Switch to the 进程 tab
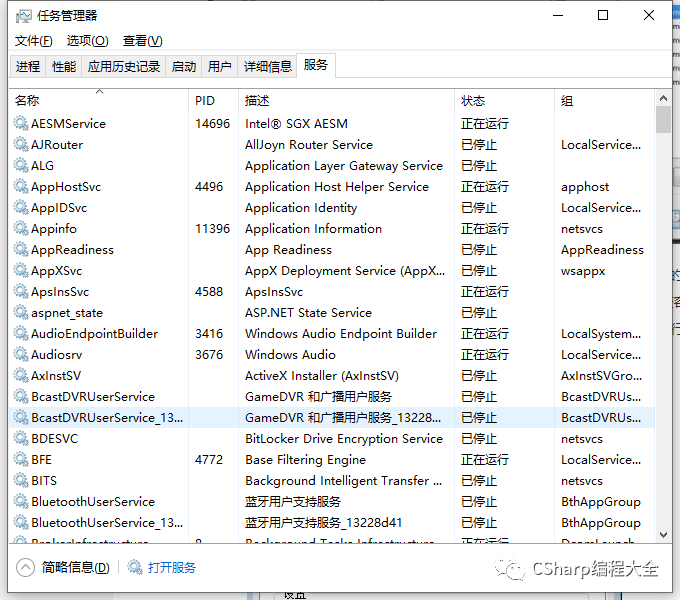Viewport: 680px width, 600px height. click(x=28, y=67)
